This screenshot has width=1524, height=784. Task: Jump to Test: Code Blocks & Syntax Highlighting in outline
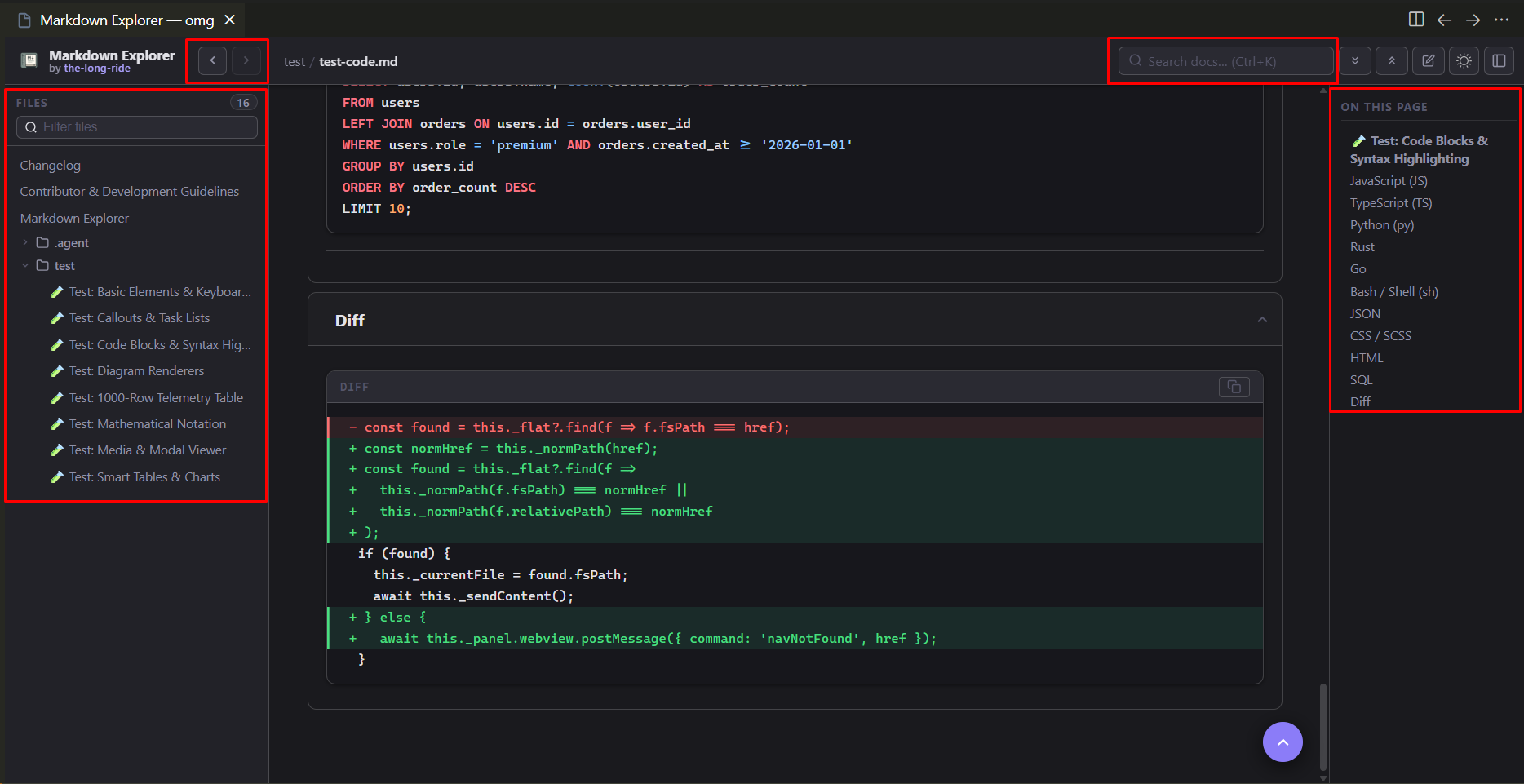point(1420,150)
